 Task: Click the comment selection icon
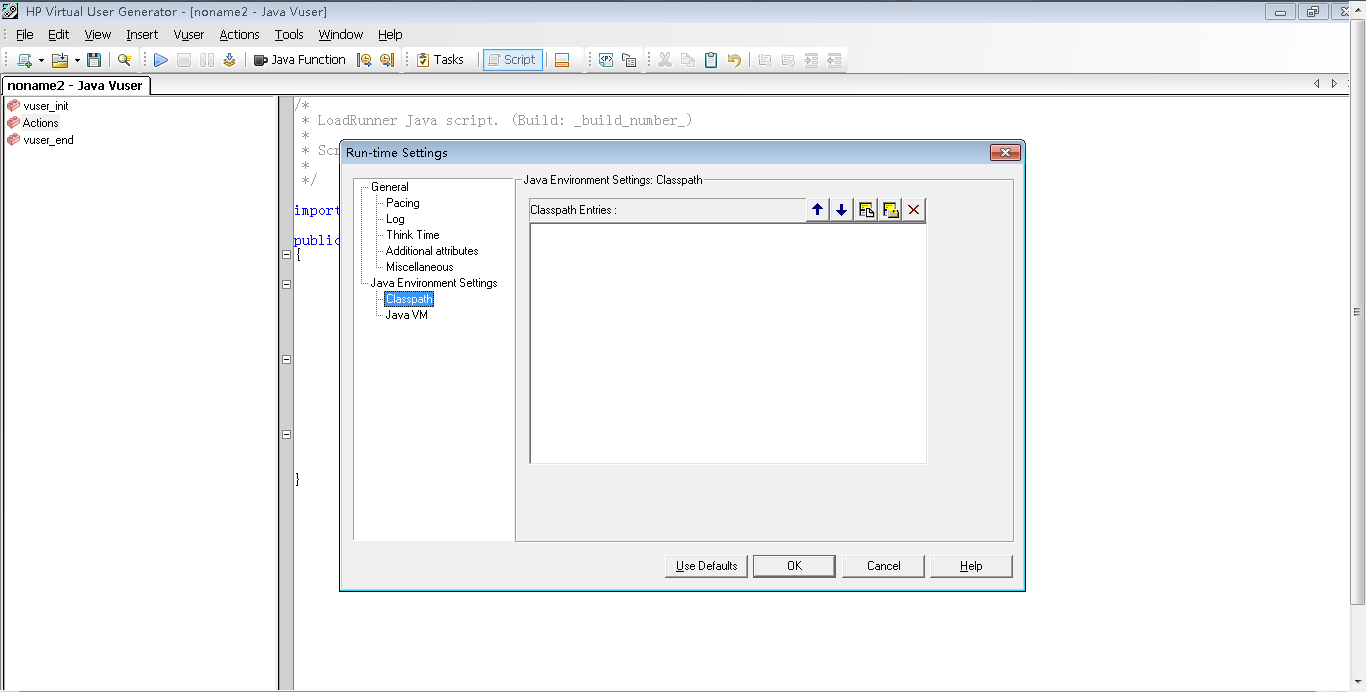click(765, 60)
